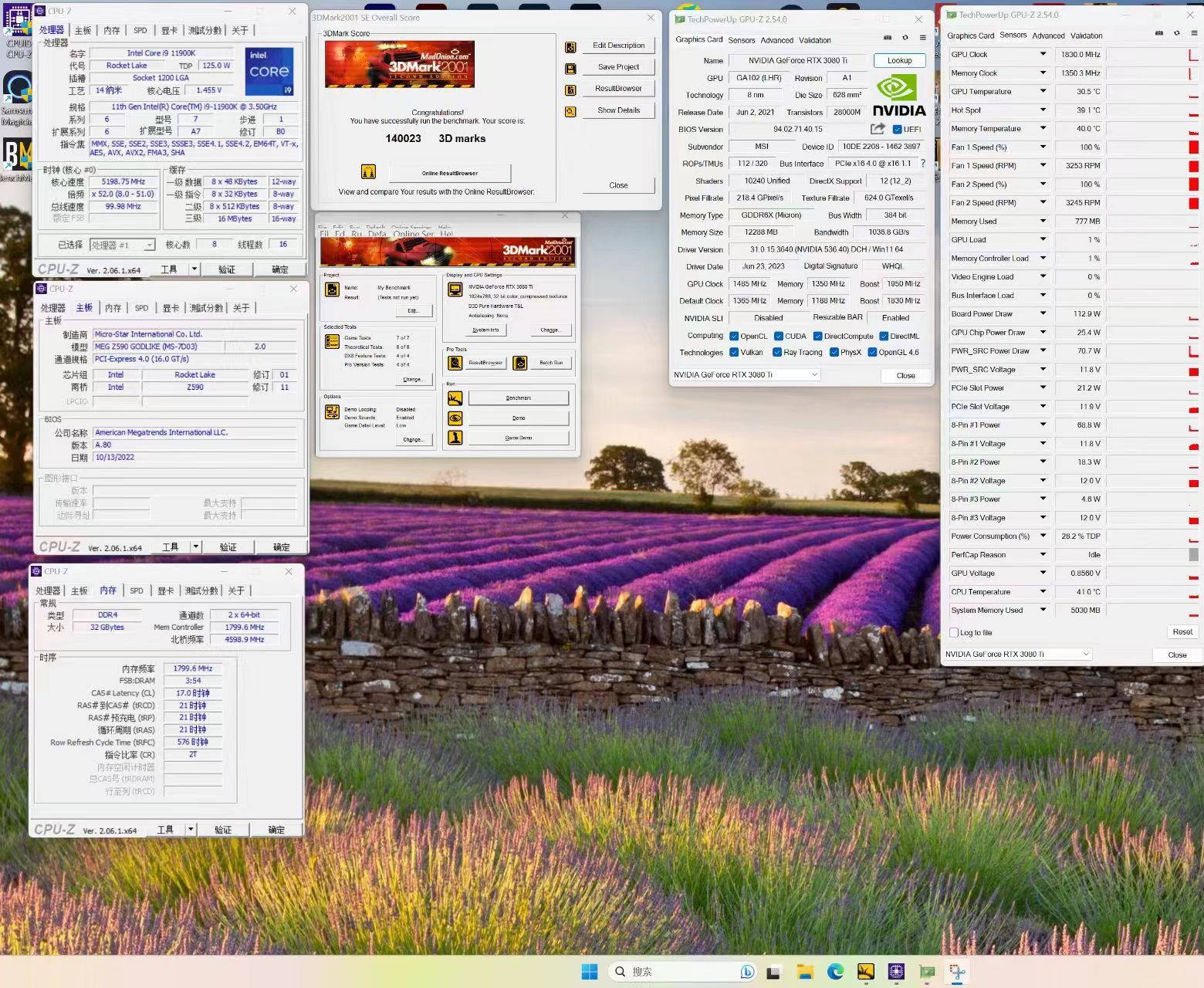Click the Options icon in 3DMark2001 window
Viewport: 1204px width, 988px height.
pyautogui.click(x=332, y=411)
